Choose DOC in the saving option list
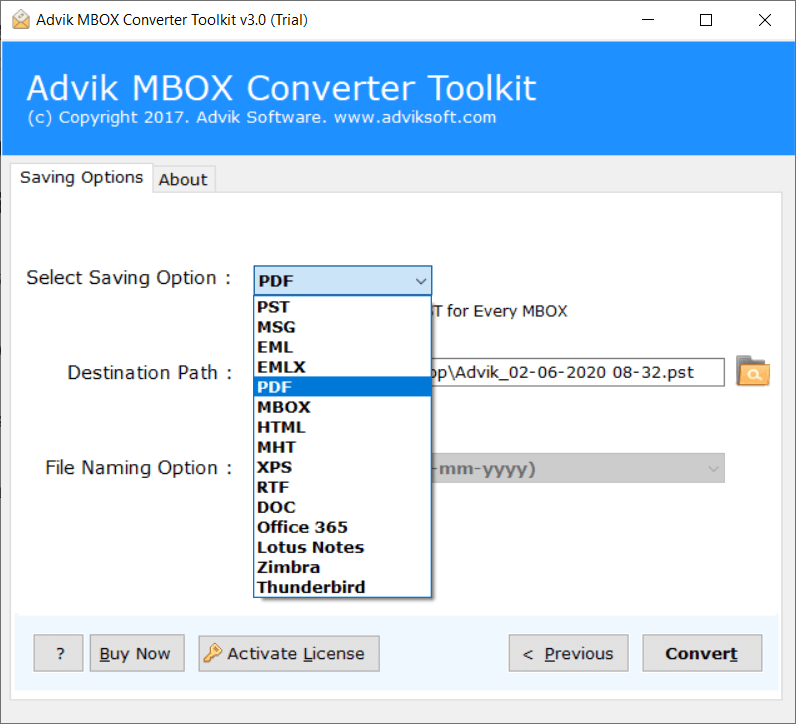Viewport: 796px width, 724px height. pyautogui.click(x=343, y=507)
